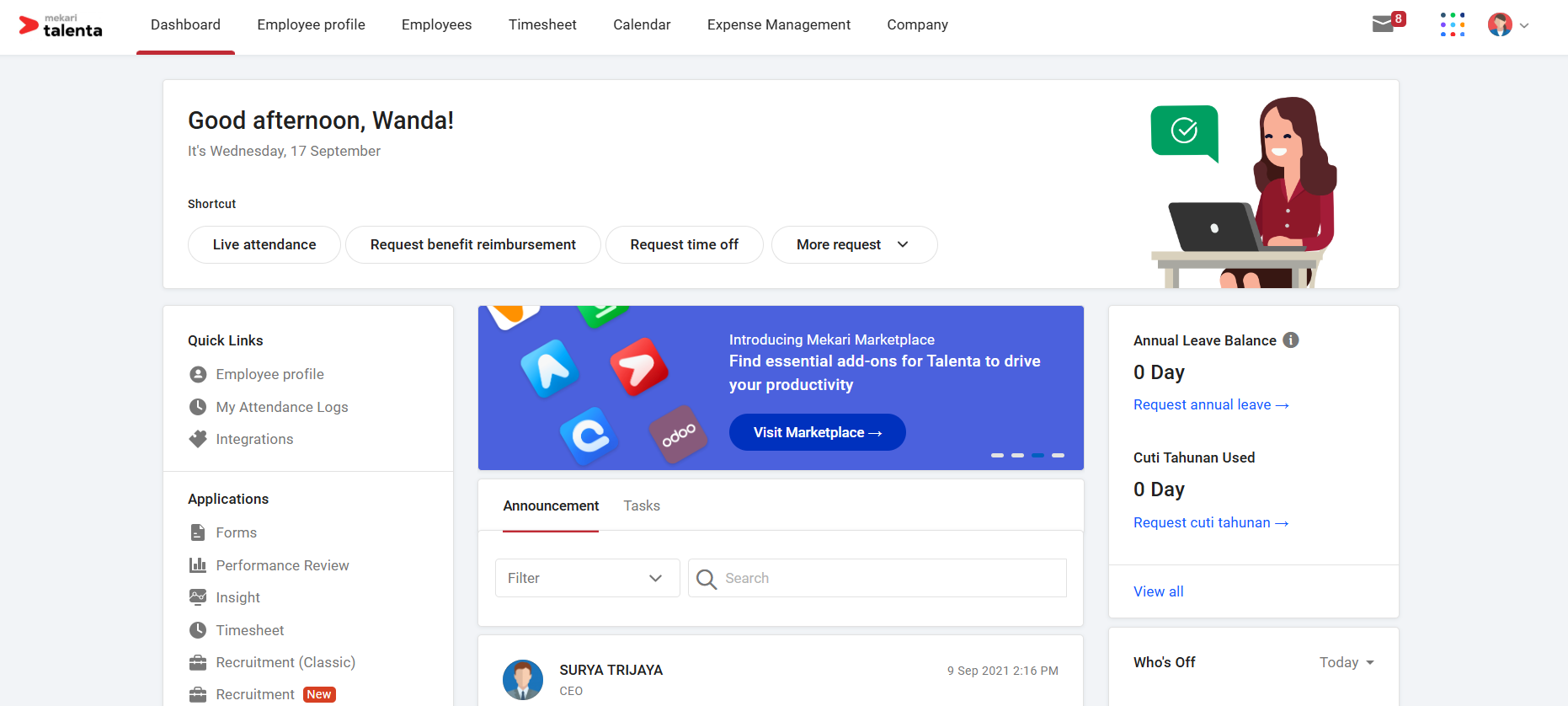Screen dimensions: 1568x706
Task: Click the Insight icon in Applications
Action: click(x=198, y=597)
